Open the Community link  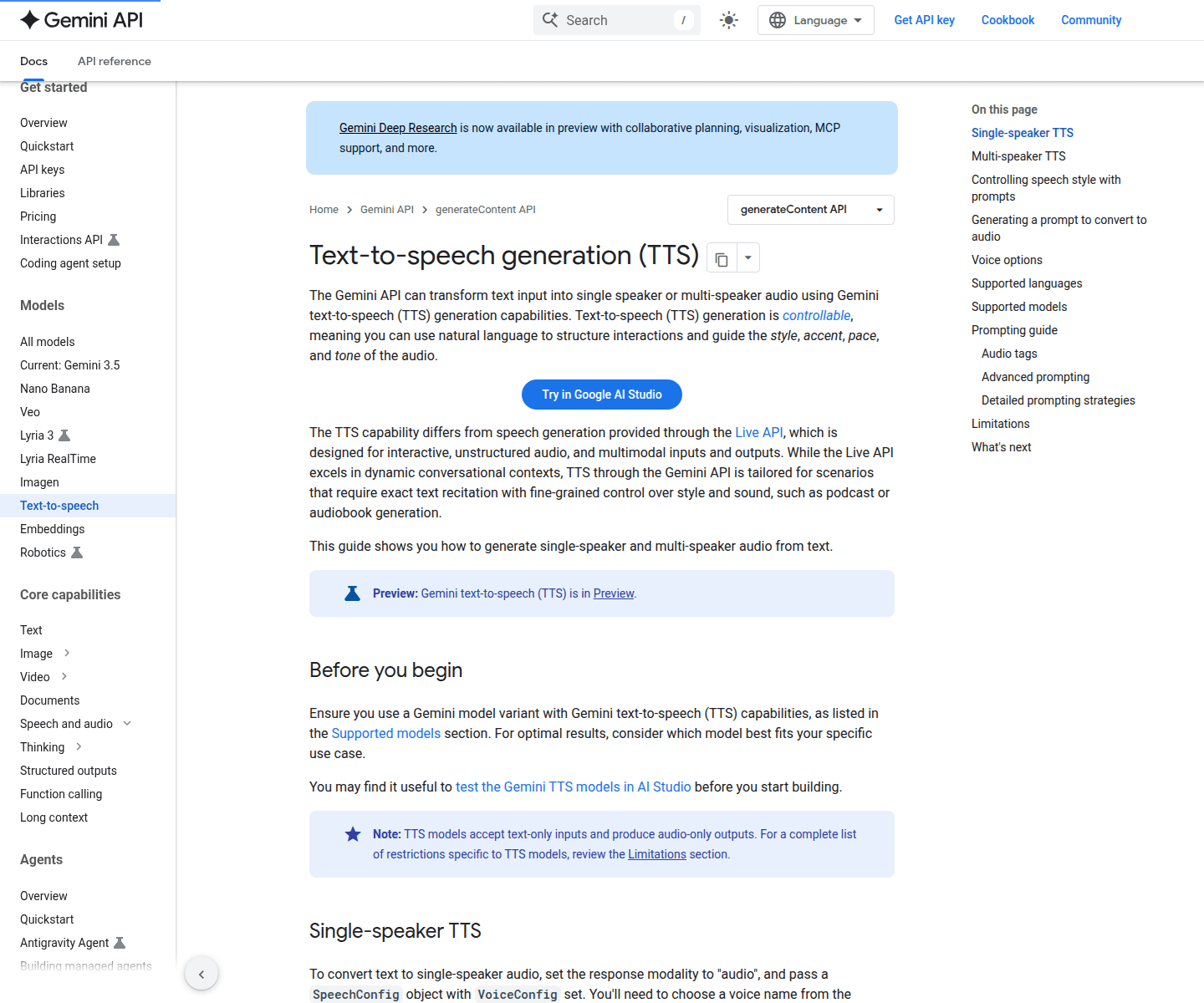coord(1091,20)
